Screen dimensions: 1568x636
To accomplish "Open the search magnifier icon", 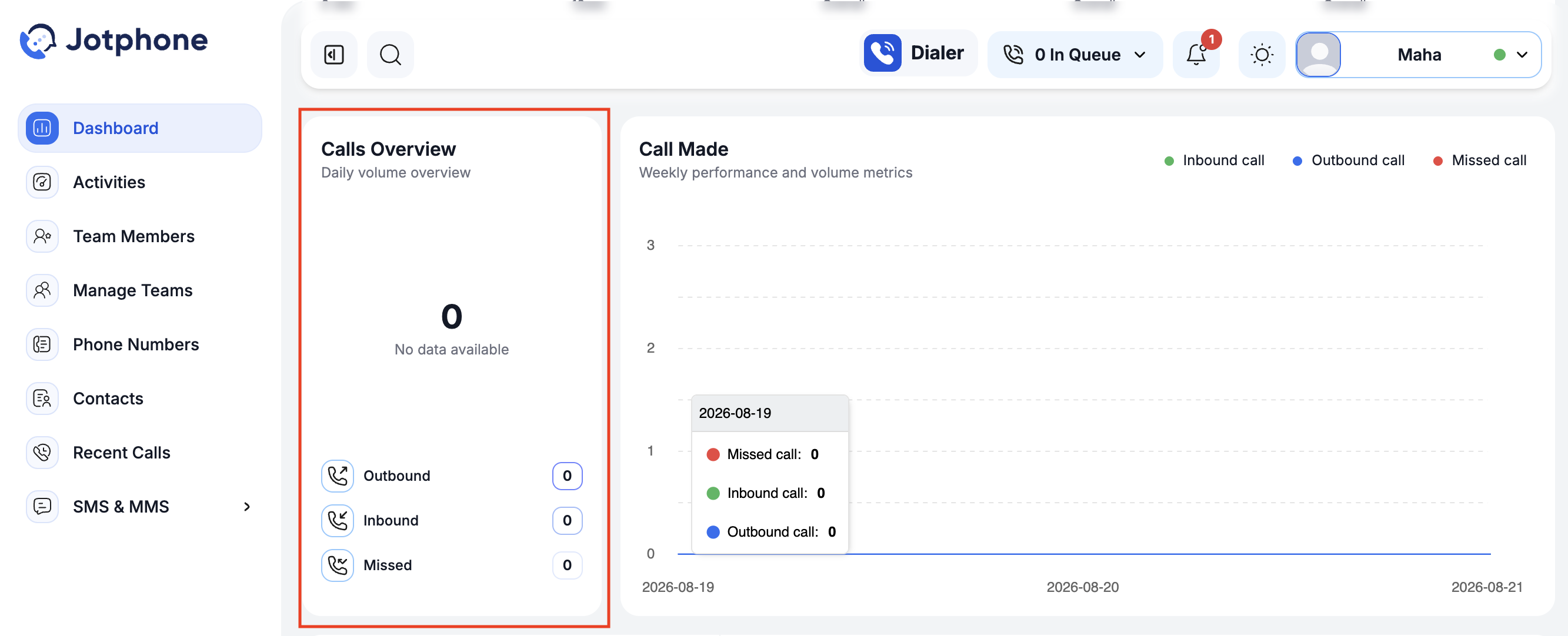I will click(390, 55).
